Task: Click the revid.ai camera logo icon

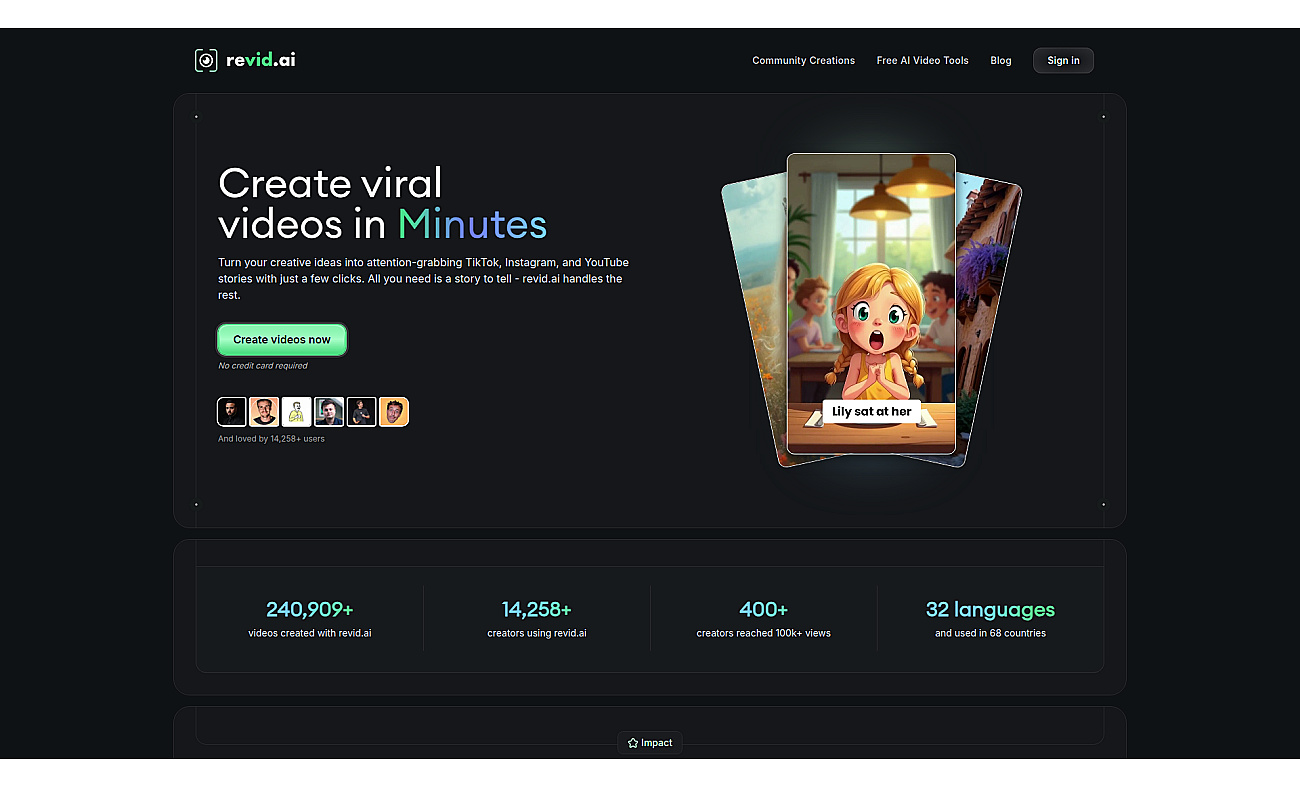Action: coord(205,60)
